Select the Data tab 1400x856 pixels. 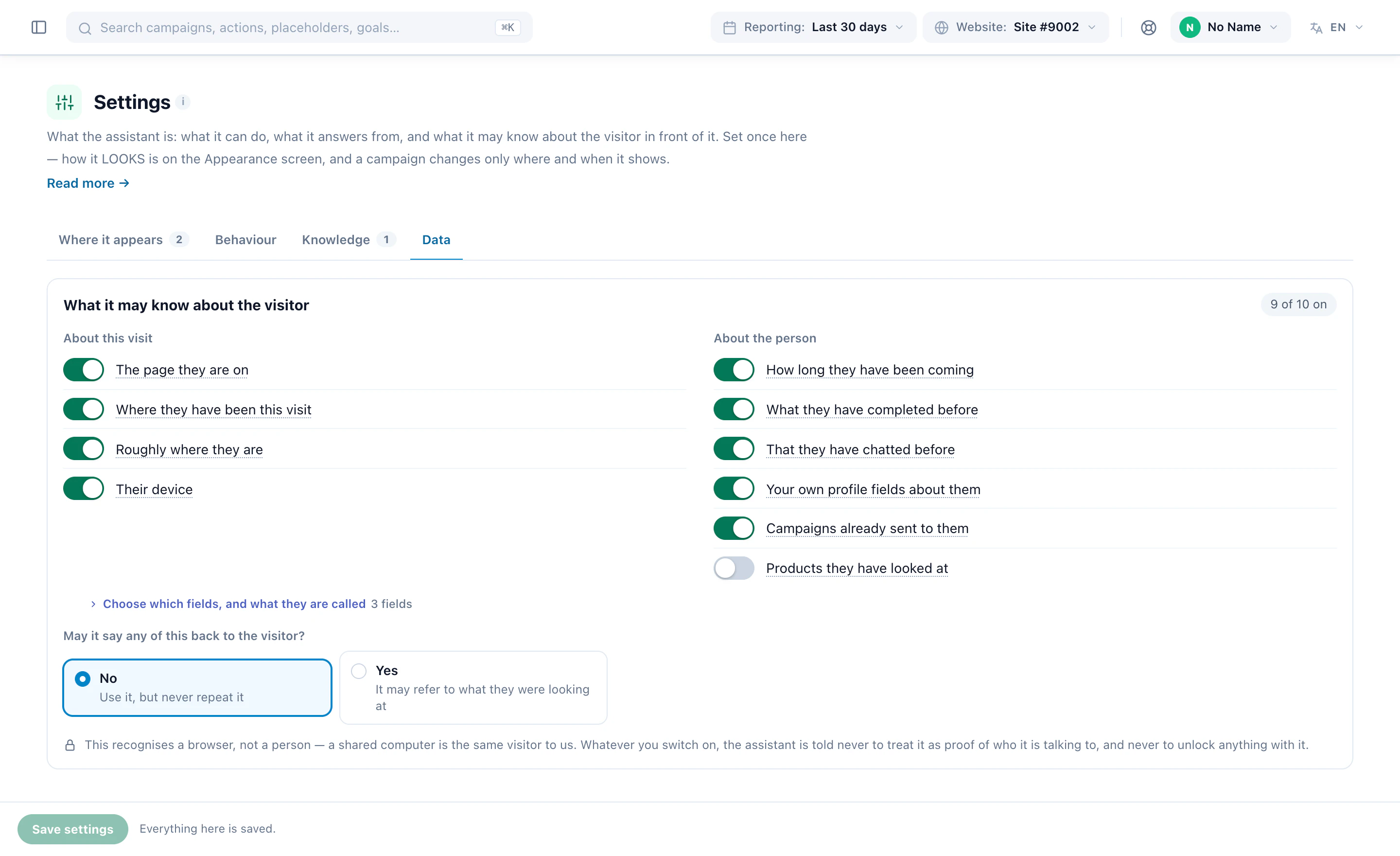436,240
